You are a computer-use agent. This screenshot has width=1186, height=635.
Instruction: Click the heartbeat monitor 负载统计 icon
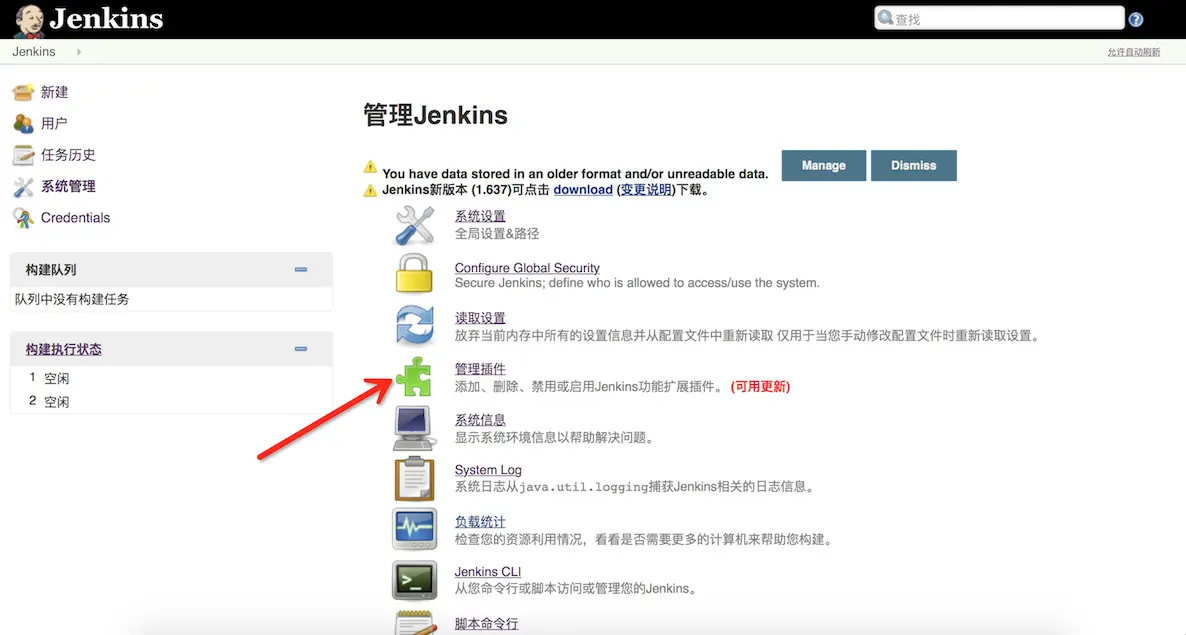414,528
